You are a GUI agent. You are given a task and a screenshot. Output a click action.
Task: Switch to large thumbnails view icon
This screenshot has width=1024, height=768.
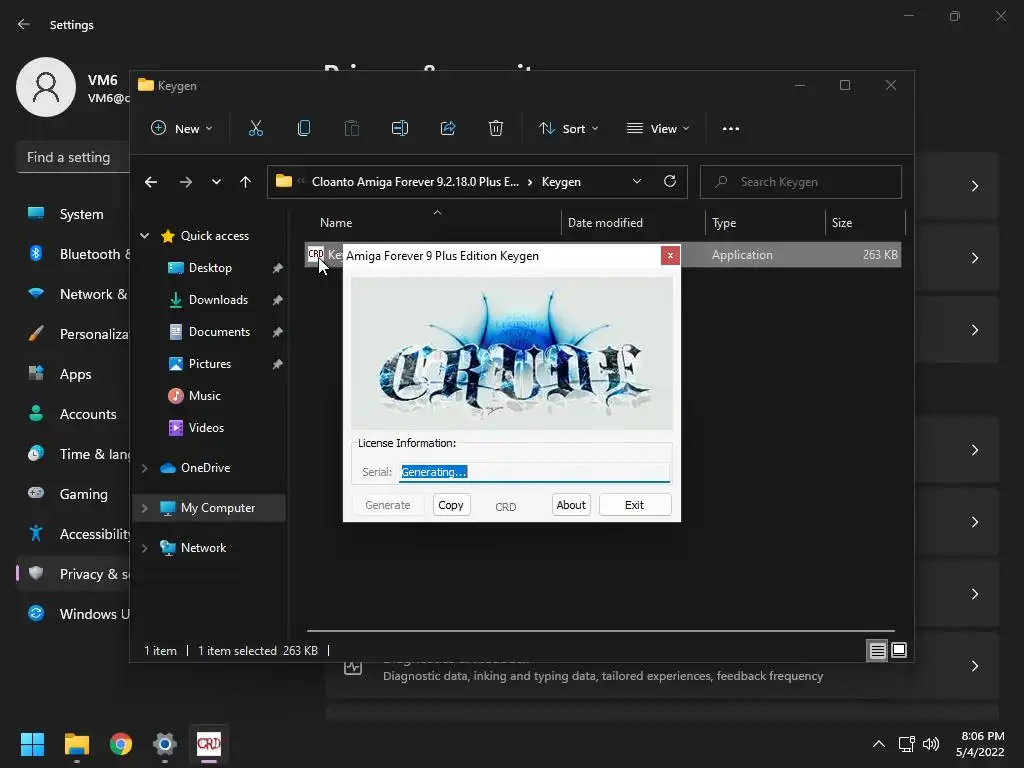click(x=899, y=650)
